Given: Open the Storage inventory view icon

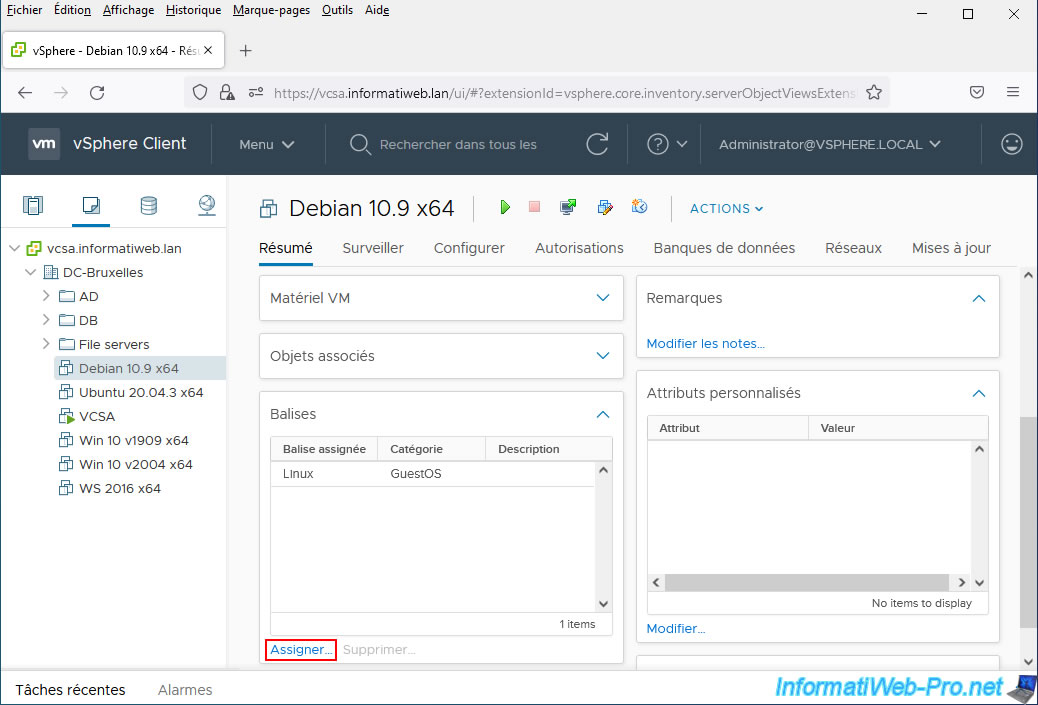Looking at the screenshot, I should pos(148,206).
